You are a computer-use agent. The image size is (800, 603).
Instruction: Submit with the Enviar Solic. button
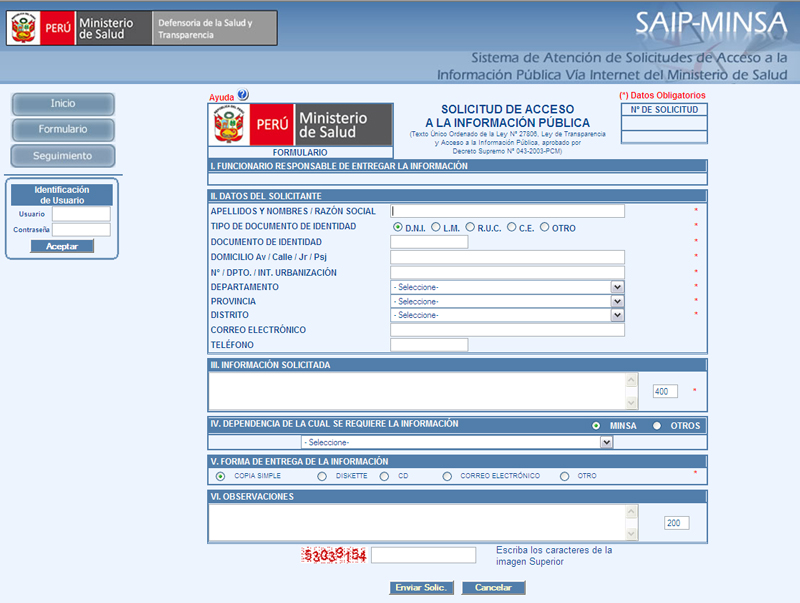(x=421, y=588)
